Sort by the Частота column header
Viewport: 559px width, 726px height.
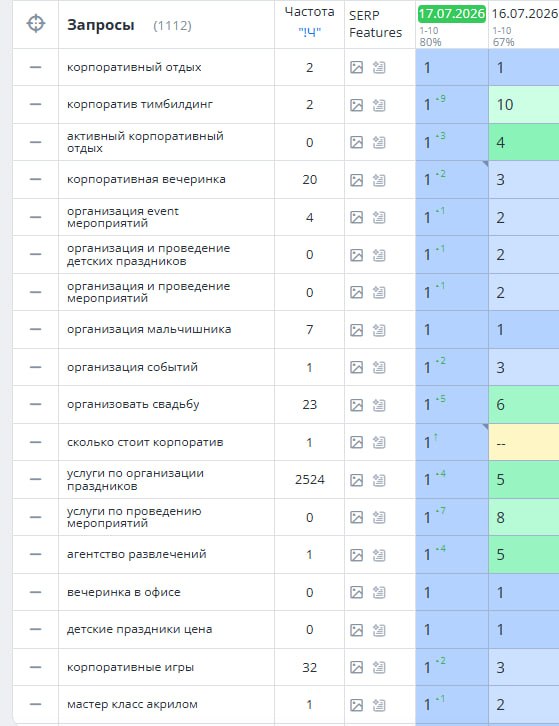309,12
